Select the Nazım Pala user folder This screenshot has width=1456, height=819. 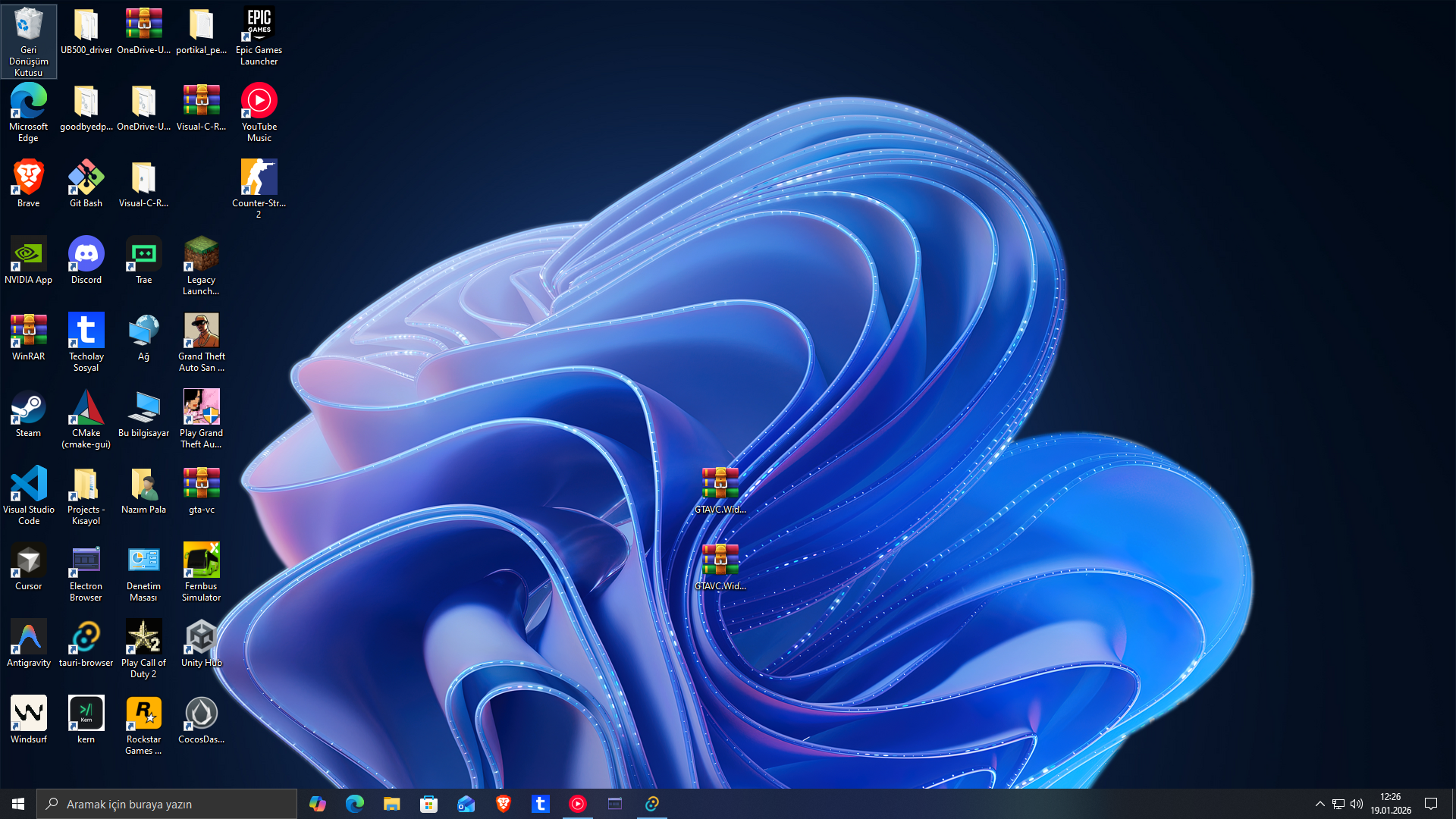[x=143, y=490]
